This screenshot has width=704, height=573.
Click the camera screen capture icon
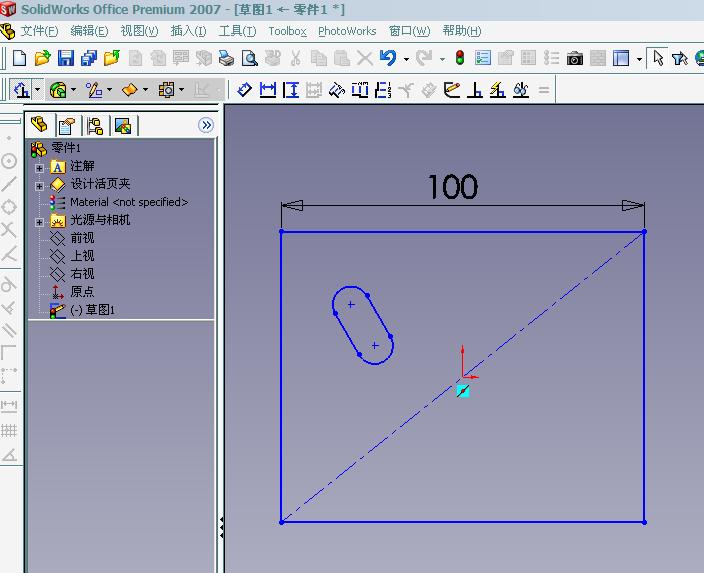(x=575, y=58)
